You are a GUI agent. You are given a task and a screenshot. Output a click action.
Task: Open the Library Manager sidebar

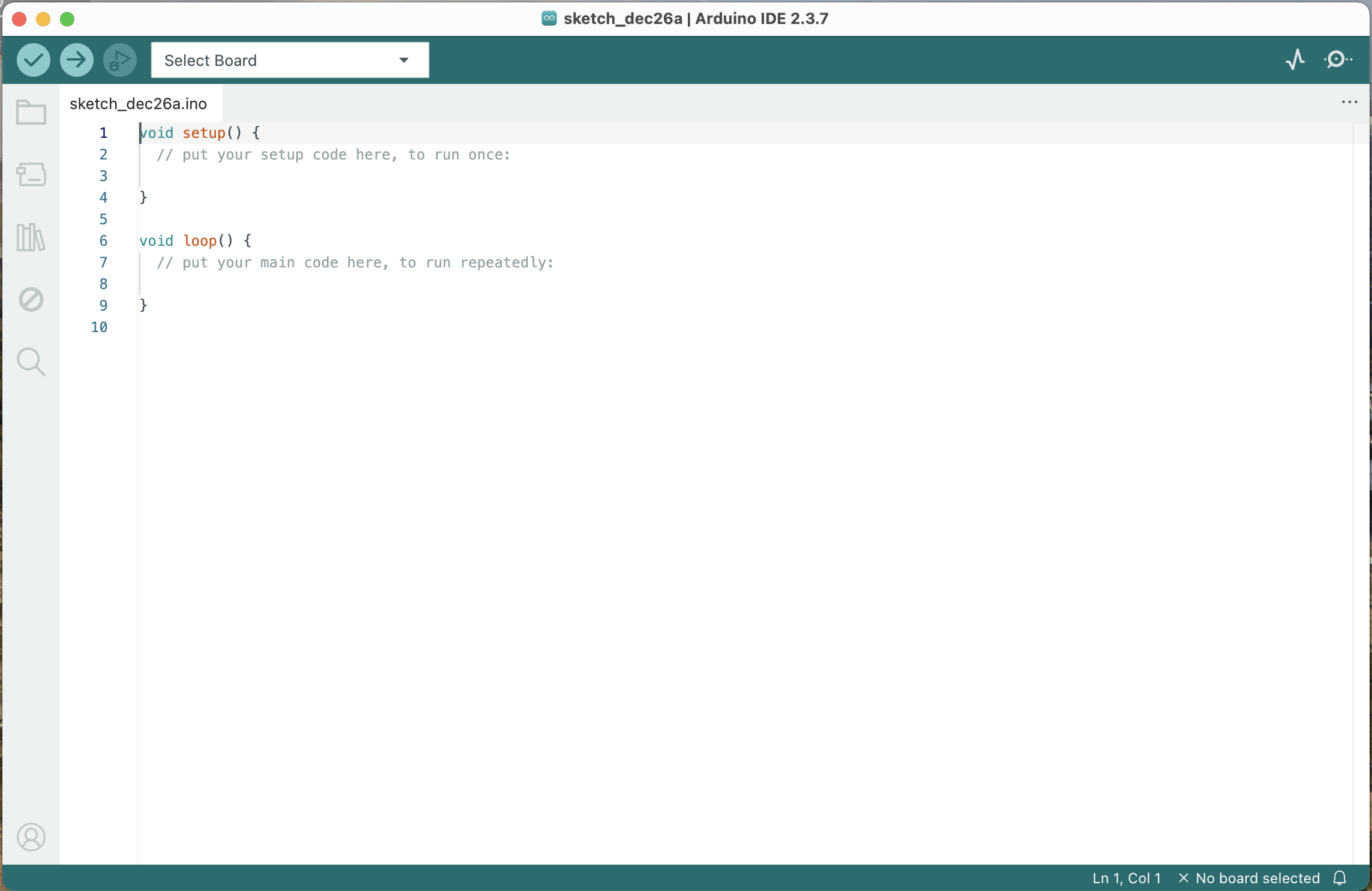pyautogui.click(x=31, y=237)
